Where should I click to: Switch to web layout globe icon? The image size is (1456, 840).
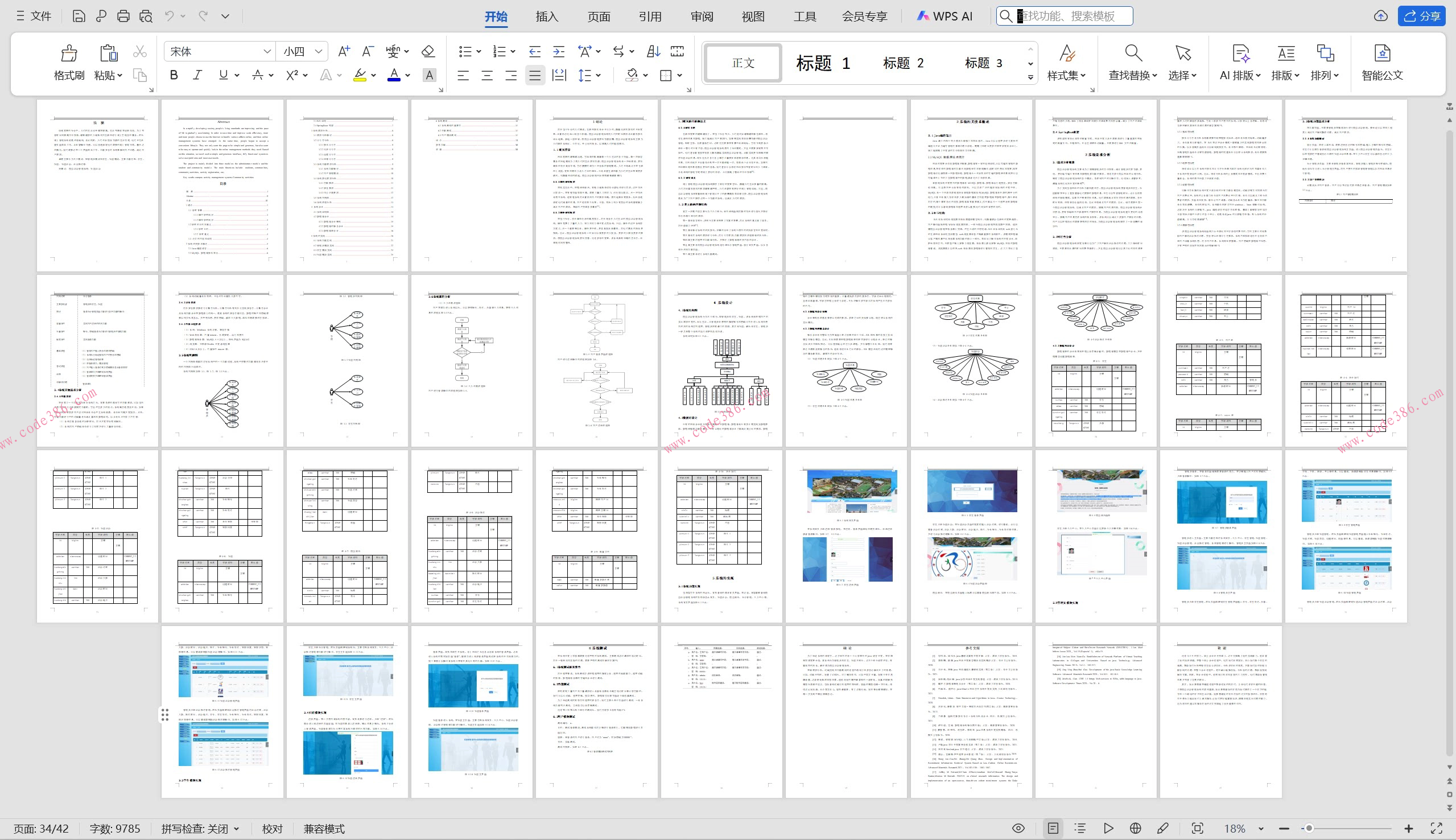click(x=1135, y=829)
